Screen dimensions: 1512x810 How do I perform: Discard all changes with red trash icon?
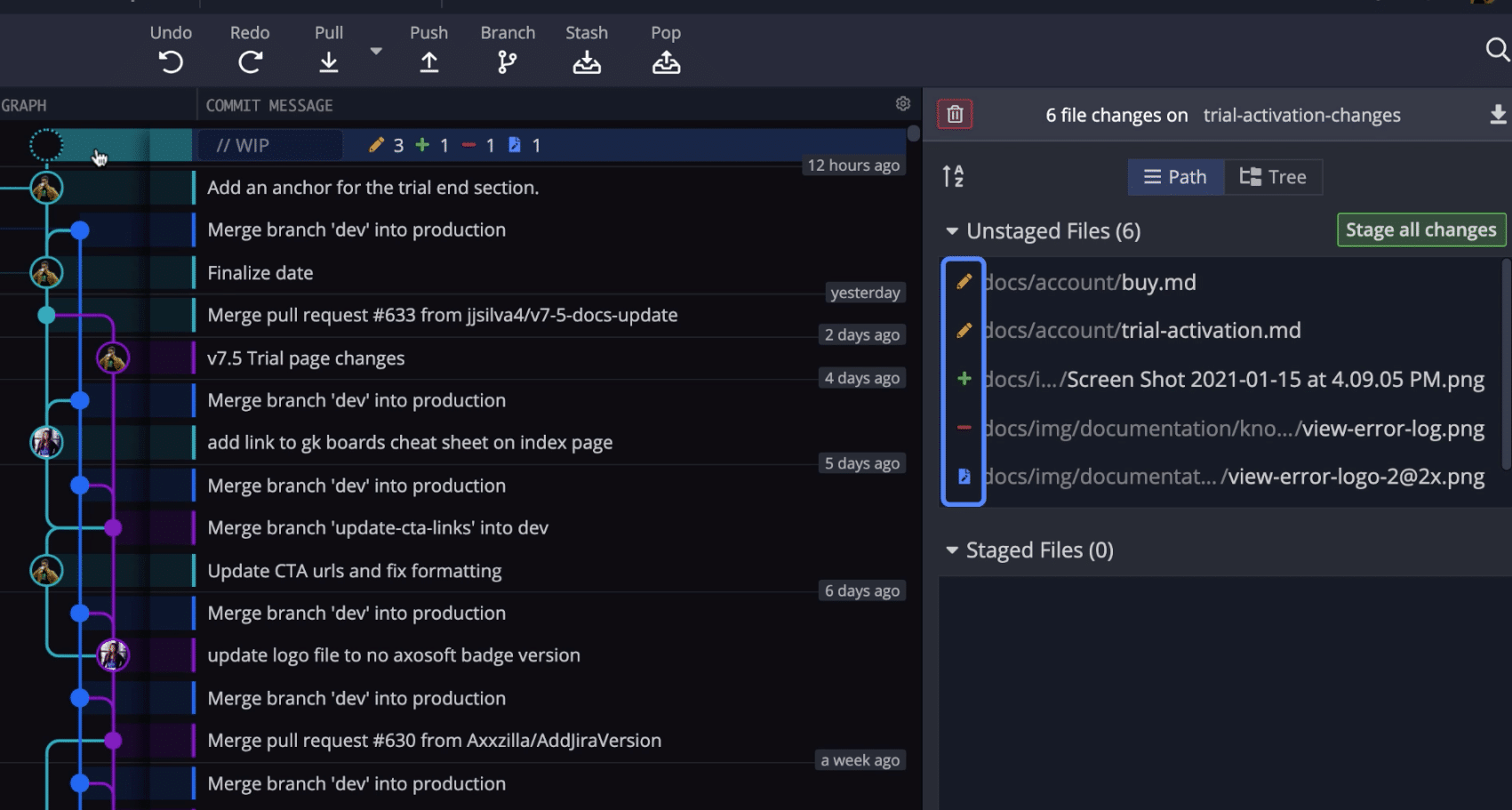[955, 115]
